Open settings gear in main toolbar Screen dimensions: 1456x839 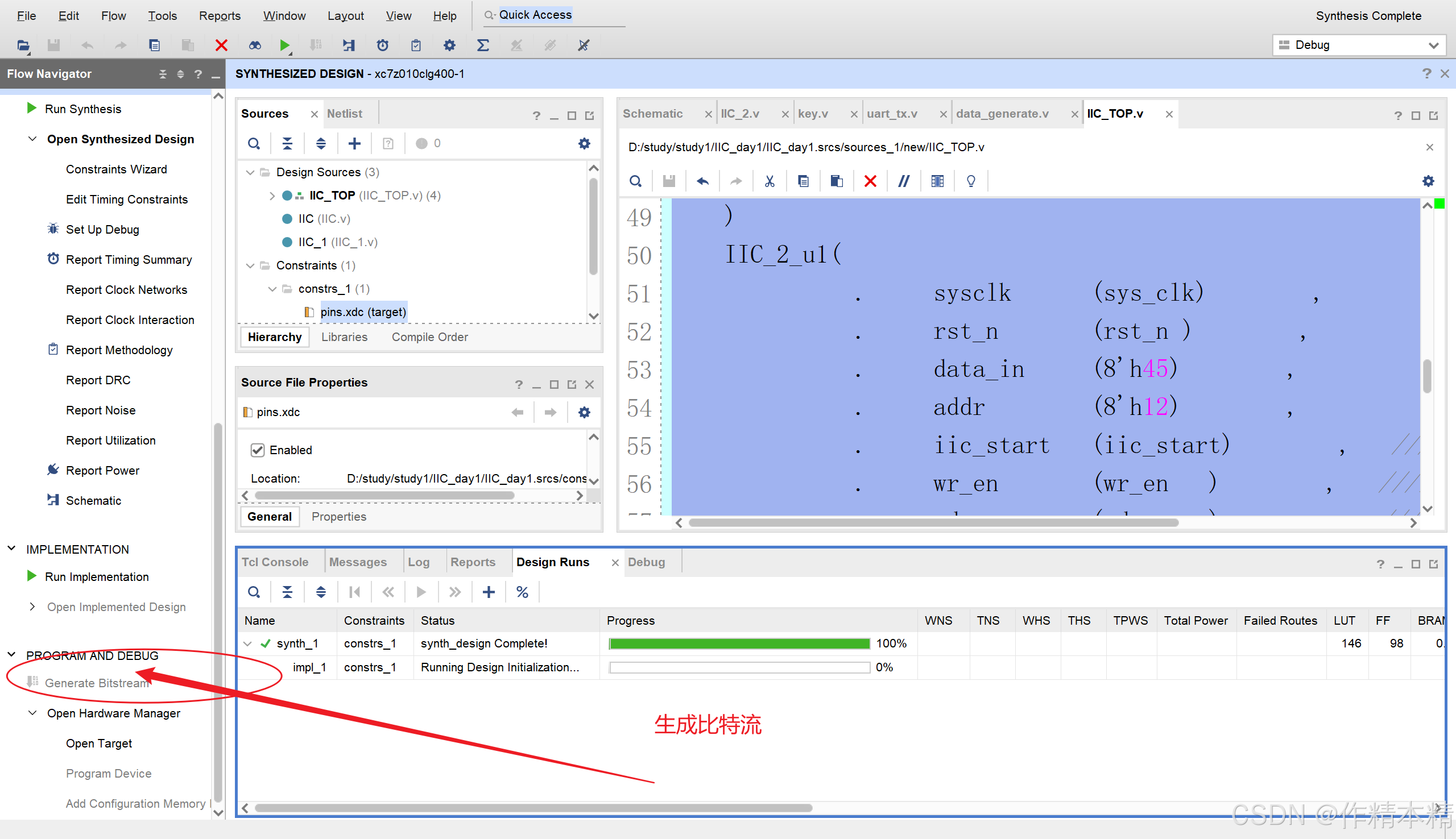(x=449, y=45)
